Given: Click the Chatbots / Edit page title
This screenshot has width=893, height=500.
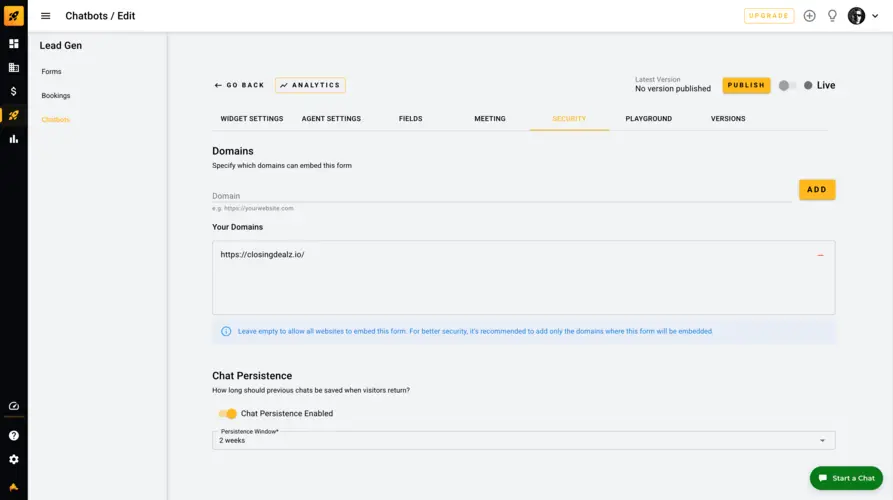Looking at the screenshot, I should 100,16.
